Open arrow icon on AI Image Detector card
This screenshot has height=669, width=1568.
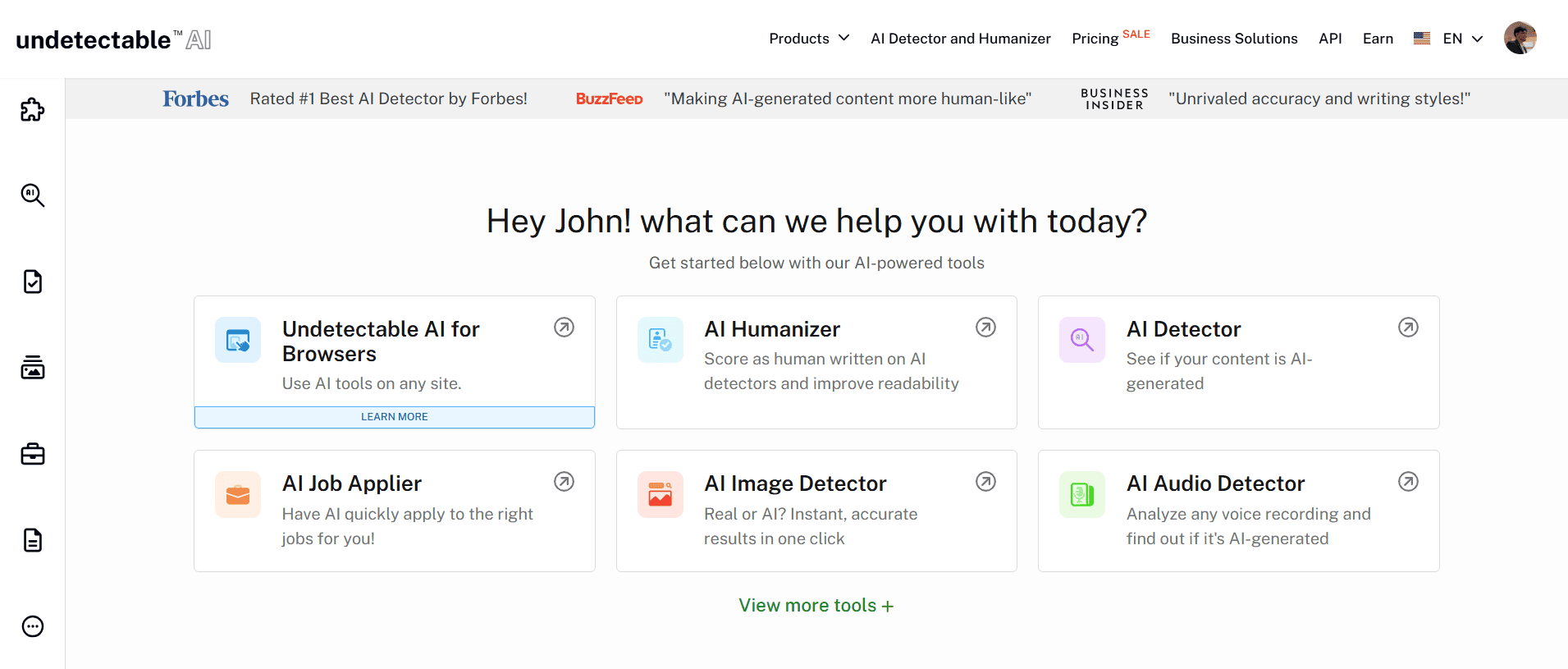pyautogui.click(x=985, y=482)
